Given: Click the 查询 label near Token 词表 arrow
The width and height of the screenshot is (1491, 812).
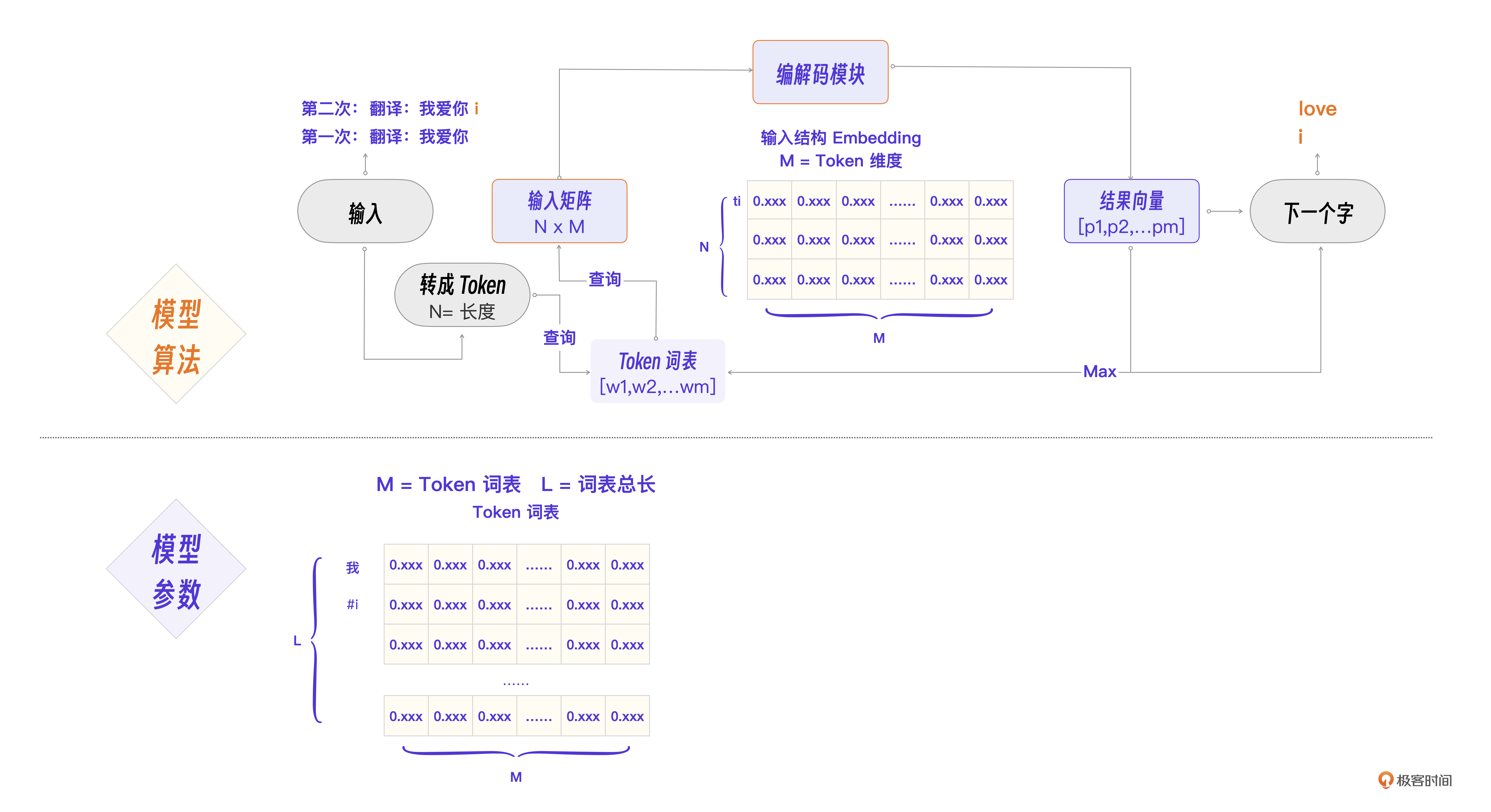Looking at the screenshot, I should click(559, 338).
